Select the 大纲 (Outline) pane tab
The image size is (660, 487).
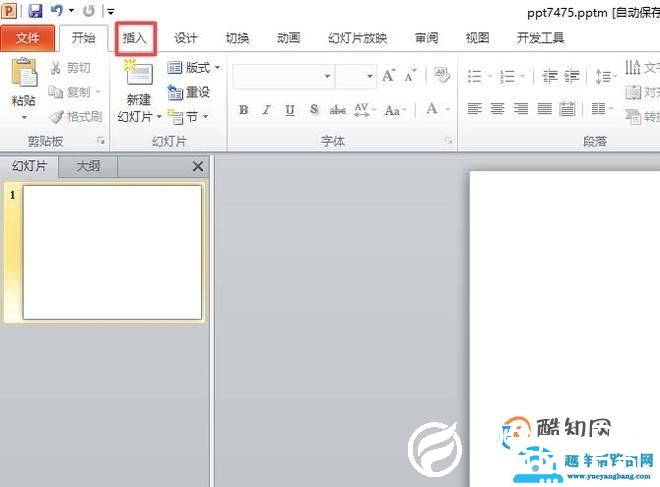pyautogui.click(x=88, y=166)
